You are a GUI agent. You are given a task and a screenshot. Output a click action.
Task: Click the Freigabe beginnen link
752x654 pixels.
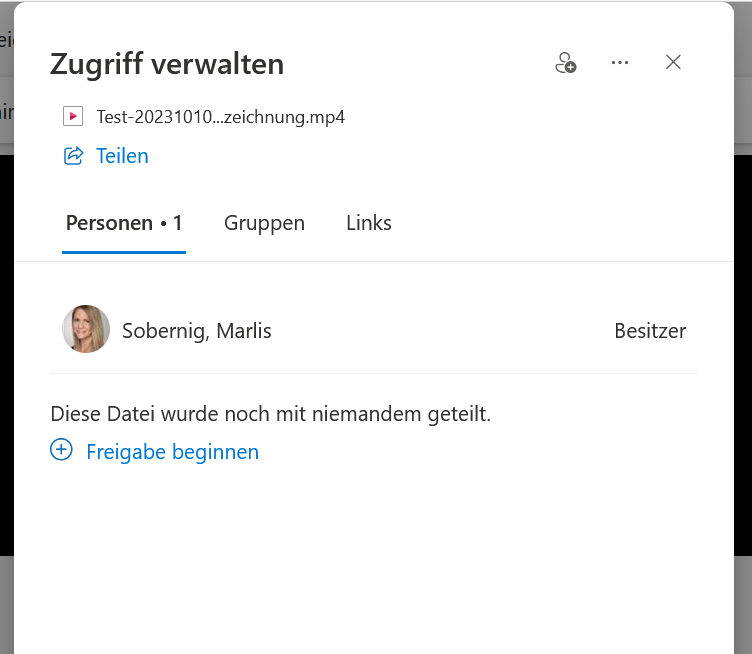pos(172,452)
